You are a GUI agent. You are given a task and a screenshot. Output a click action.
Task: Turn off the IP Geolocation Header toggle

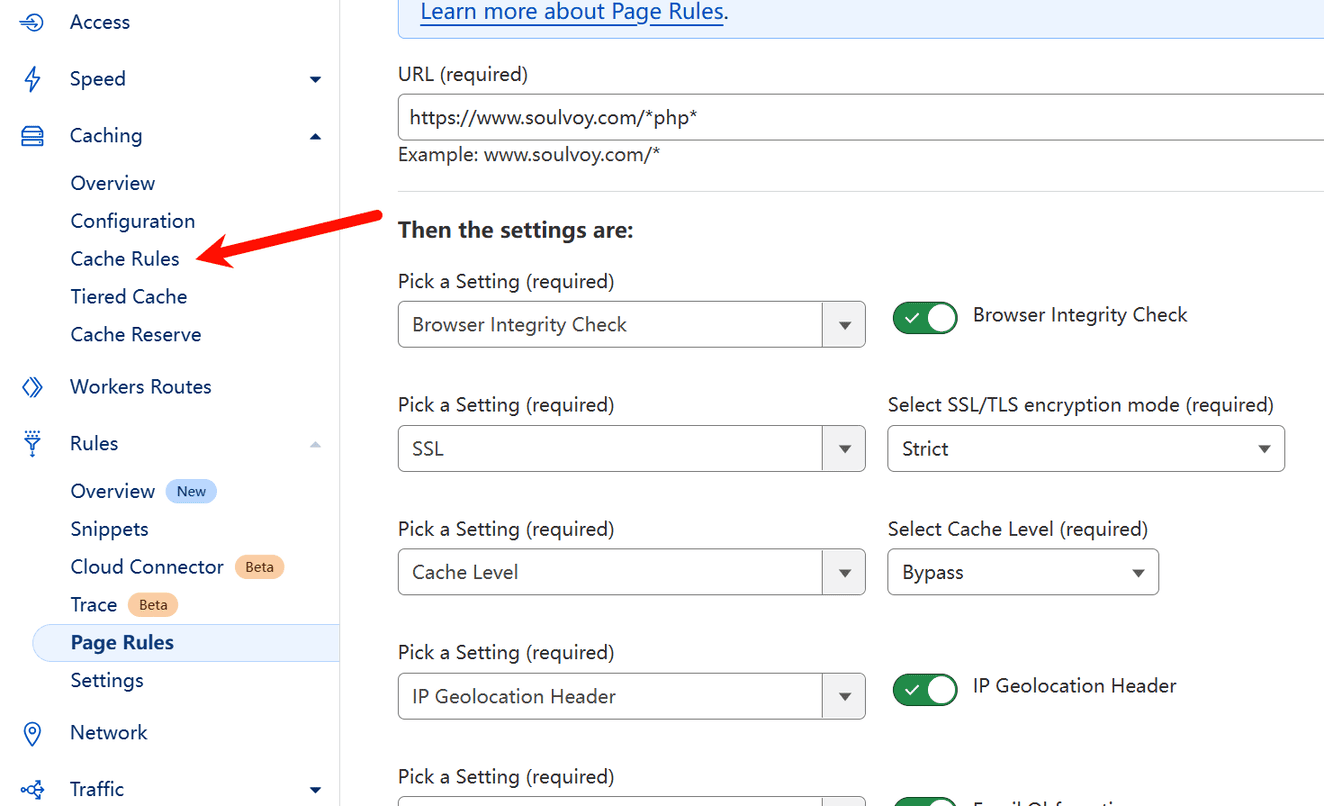(x=924, y=689)
